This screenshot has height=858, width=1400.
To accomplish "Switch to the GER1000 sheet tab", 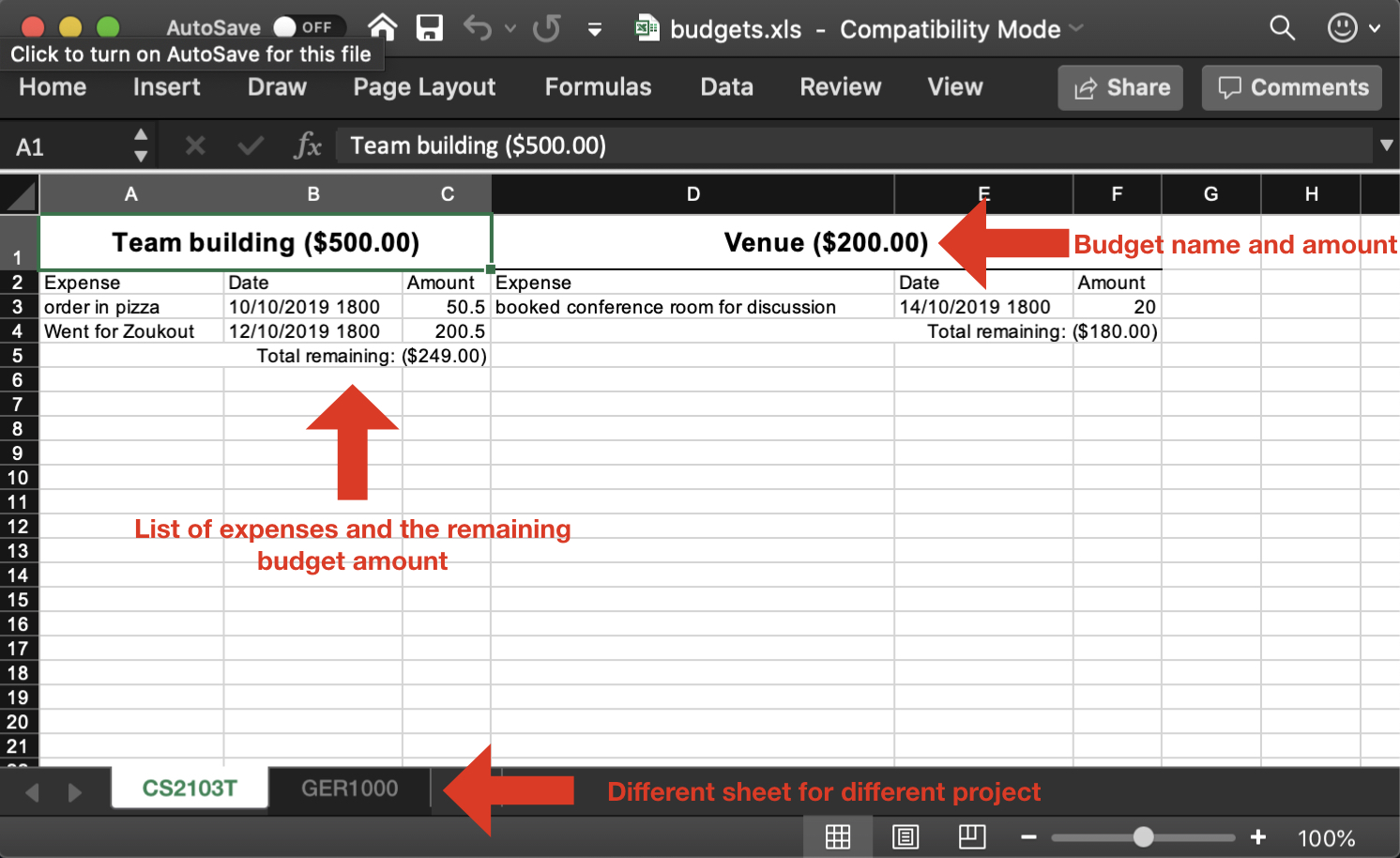I will (x=349, y=789).
